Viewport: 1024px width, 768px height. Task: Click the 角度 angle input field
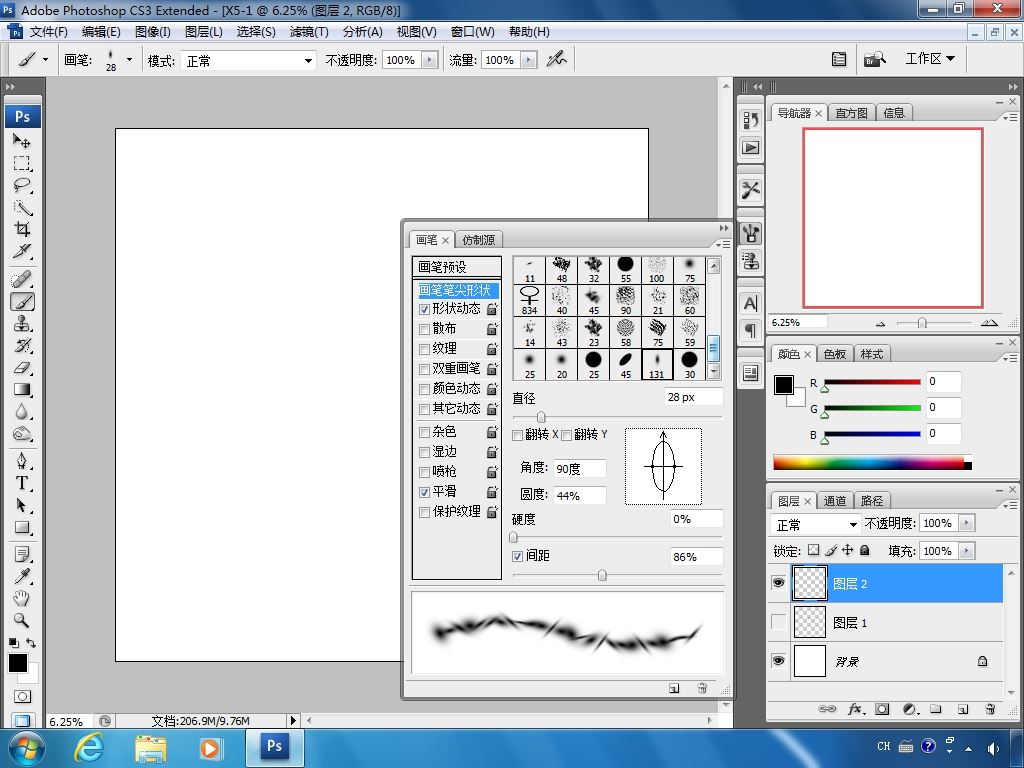(579, 468)
